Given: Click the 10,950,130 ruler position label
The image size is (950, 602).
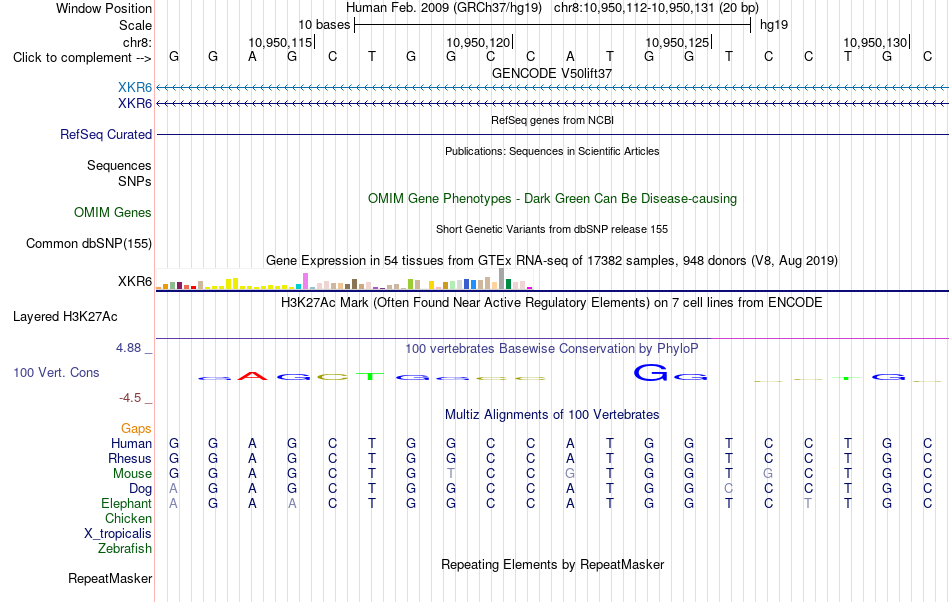Looking at the screenshot, I should tap(875, 42).
